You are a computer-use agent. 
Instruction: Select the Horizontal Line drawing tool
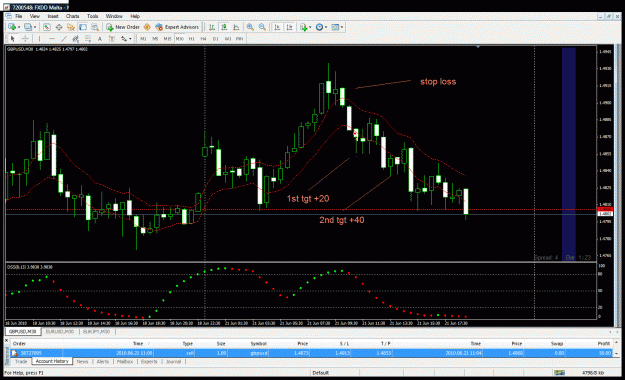(51, 39)
